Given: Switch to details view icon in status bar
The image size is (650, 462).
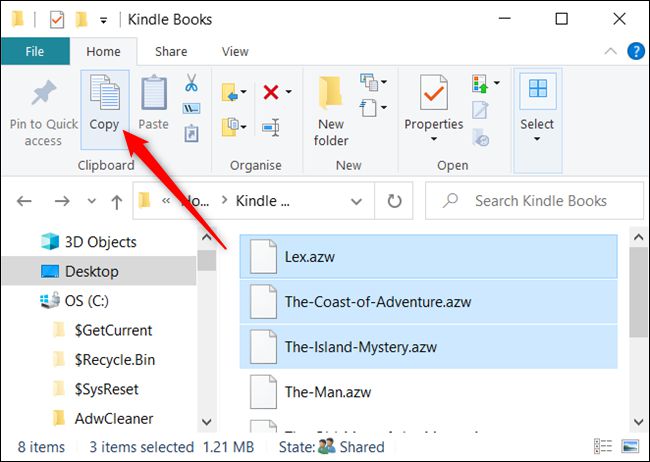Looking at the screenshot, I should point(603,446).
